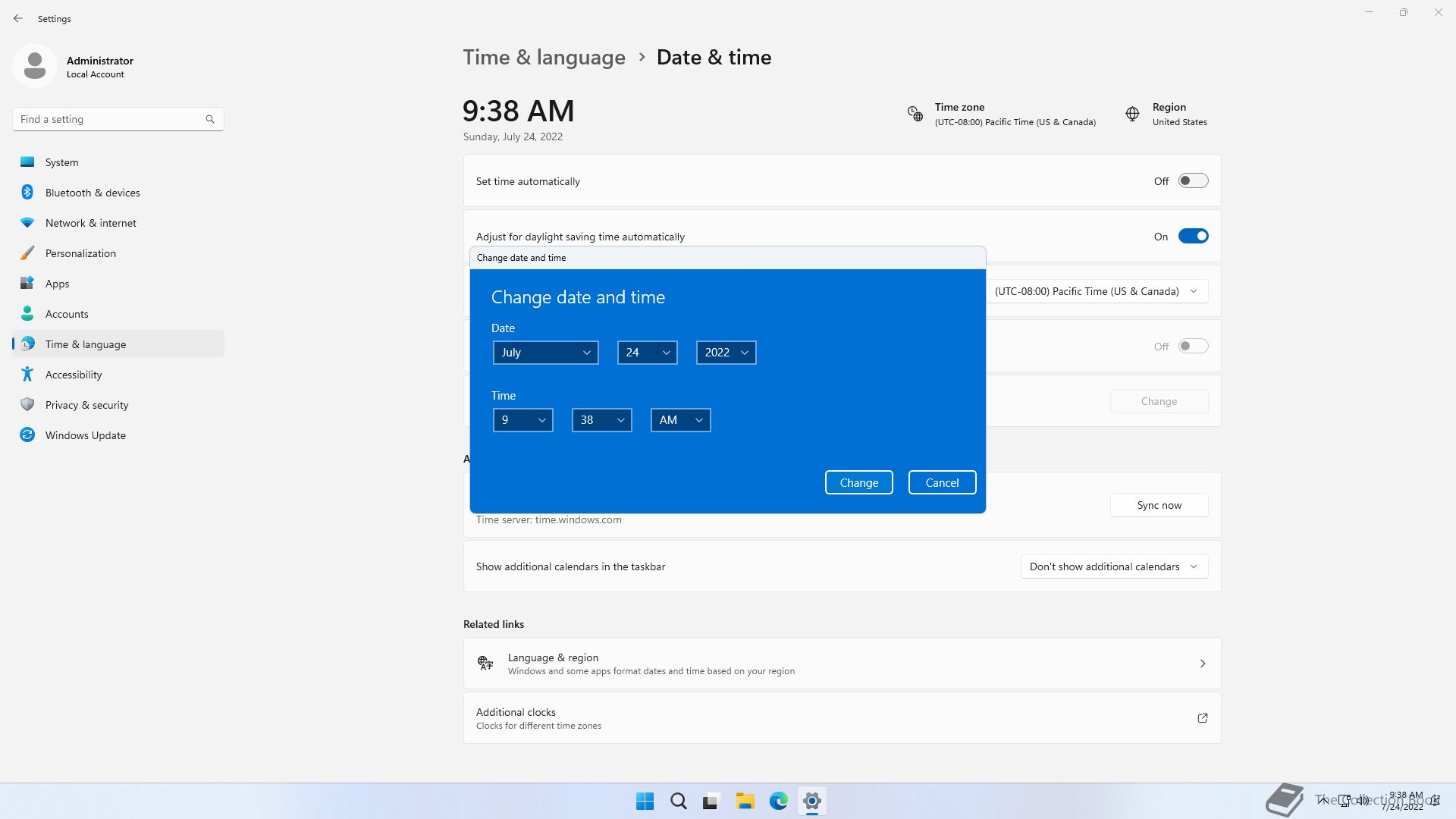
Task: Click the Windows Update sync icon
Action: (27, 435)
